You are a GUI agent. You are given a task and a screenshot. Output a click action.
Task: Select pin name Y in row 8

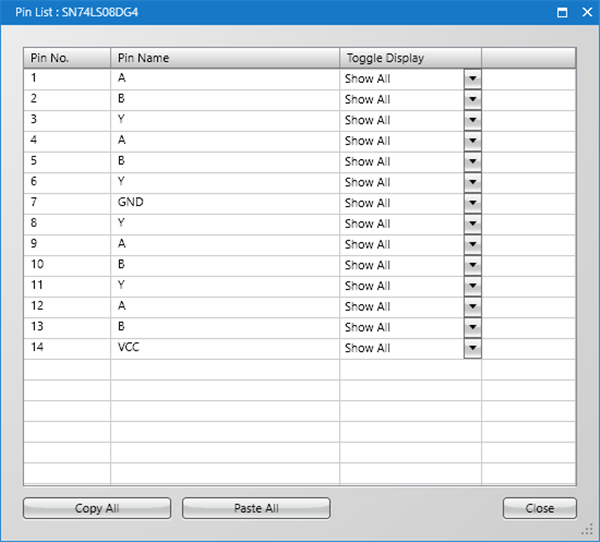[225, 224]
